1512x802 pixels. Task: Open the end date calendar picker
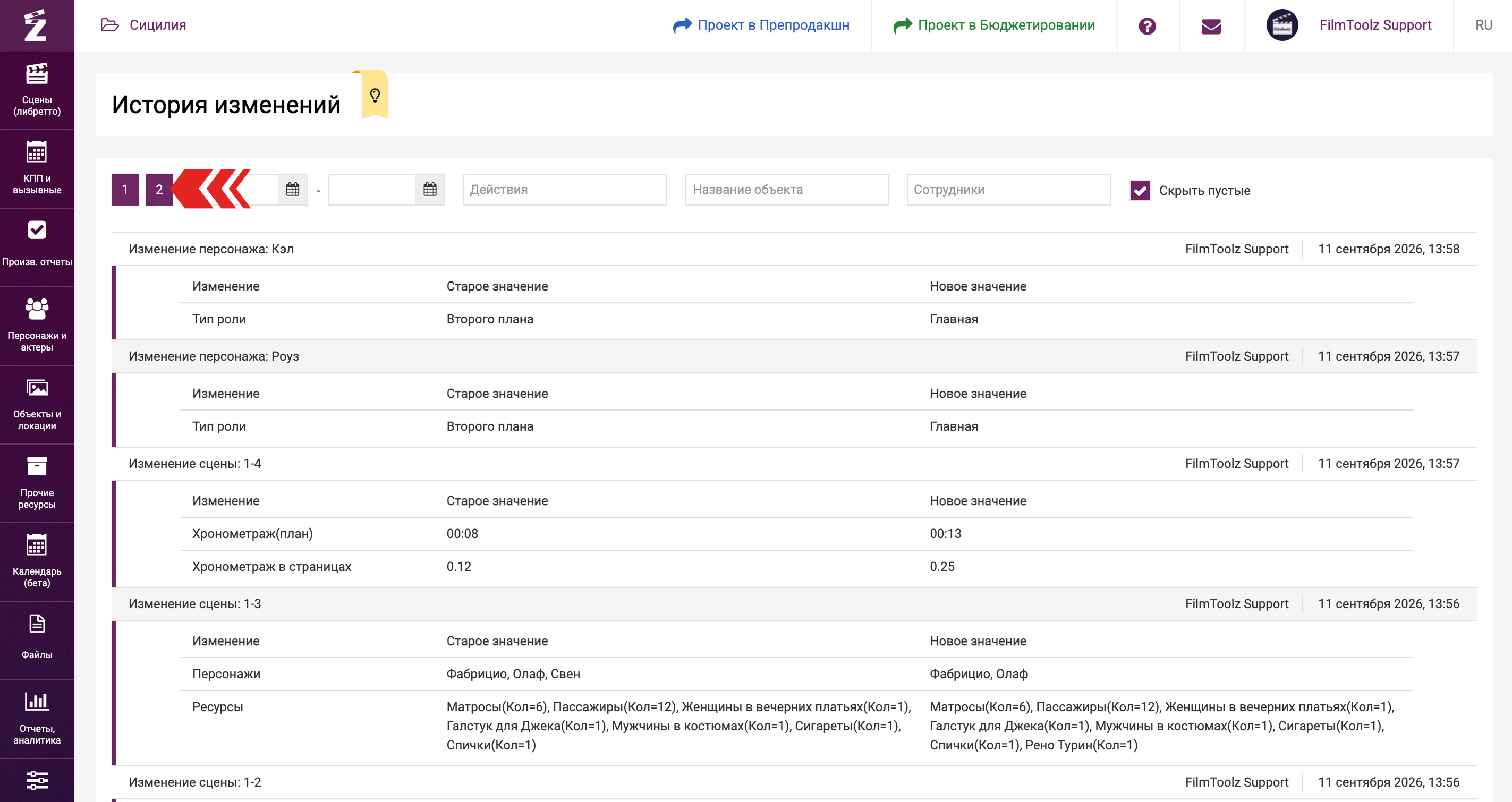(430, 190)
